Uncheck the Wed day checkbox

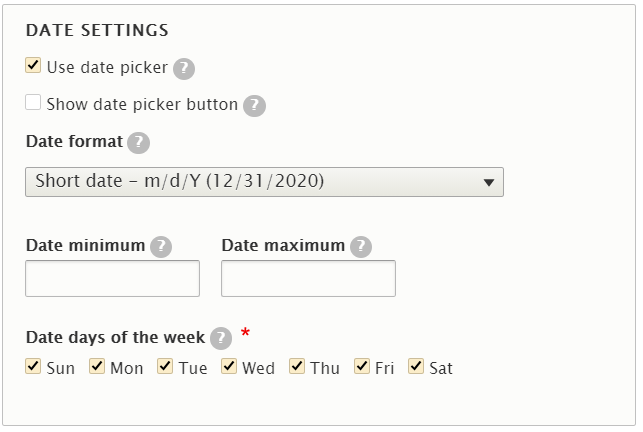click(x=229, y=366)
